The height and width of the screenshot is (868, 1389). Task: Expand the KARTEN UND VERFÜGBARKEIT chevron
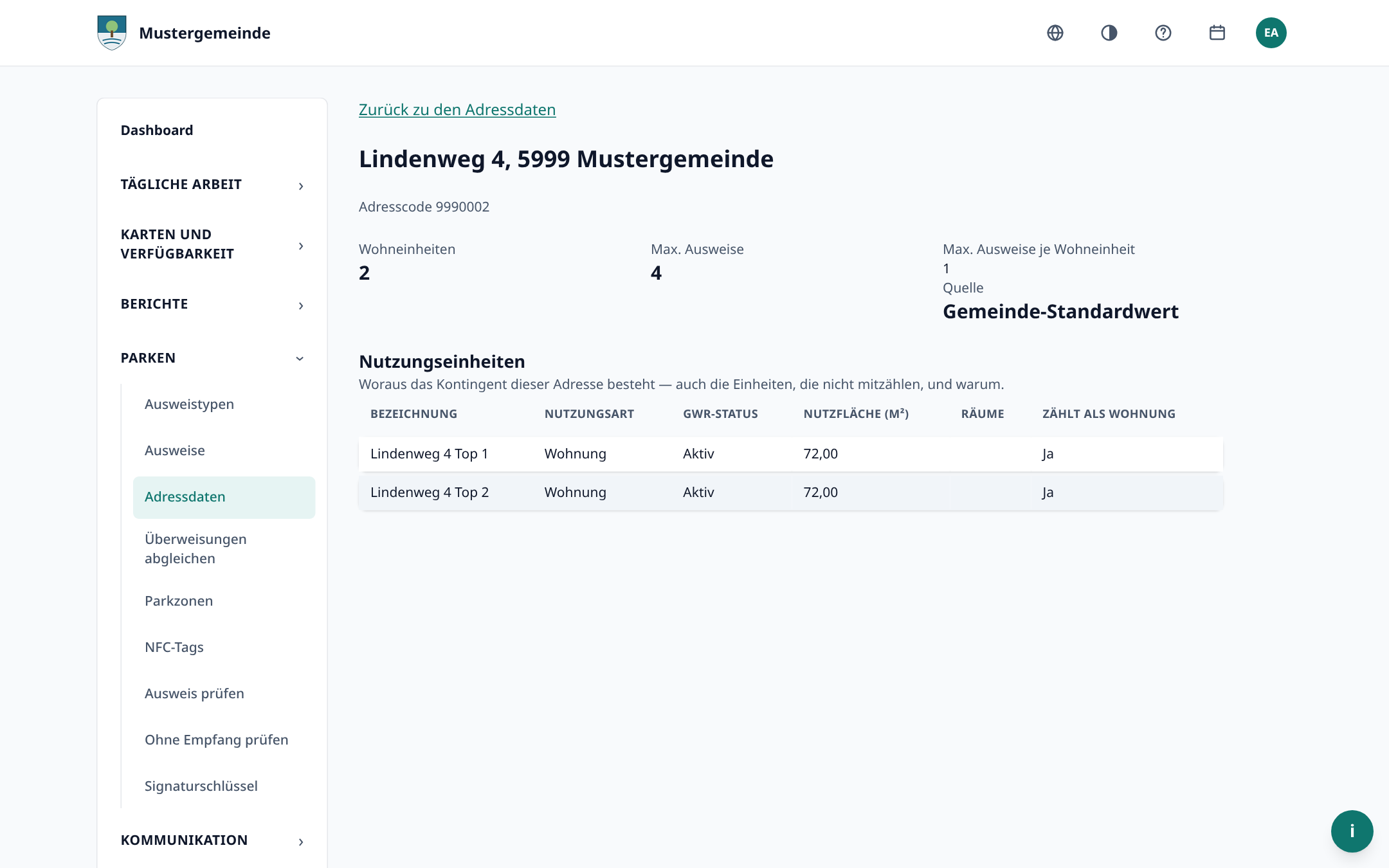300,246
